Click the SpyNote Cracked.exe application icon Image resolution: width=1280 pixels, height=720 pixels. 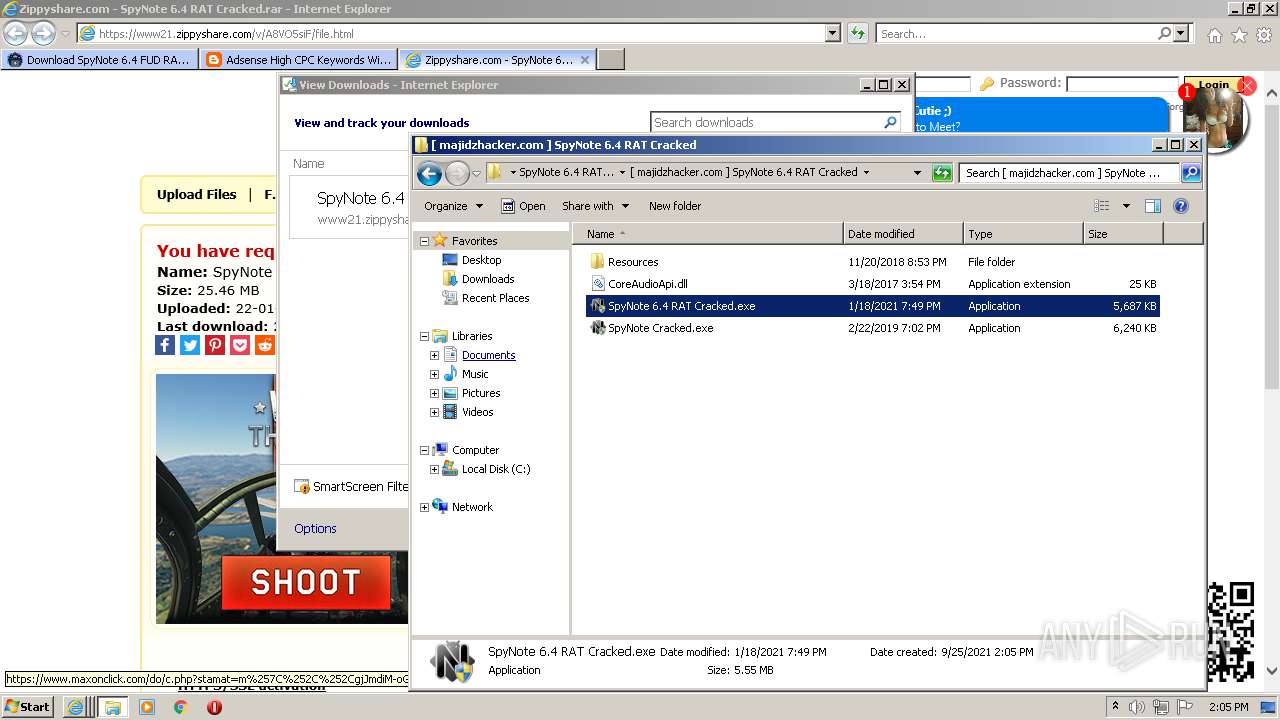tap(597, 328)
